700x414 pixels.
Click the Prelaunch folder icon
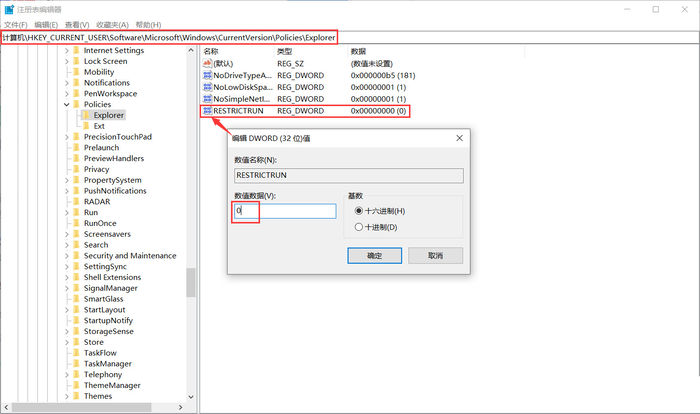tap(76, 147)
